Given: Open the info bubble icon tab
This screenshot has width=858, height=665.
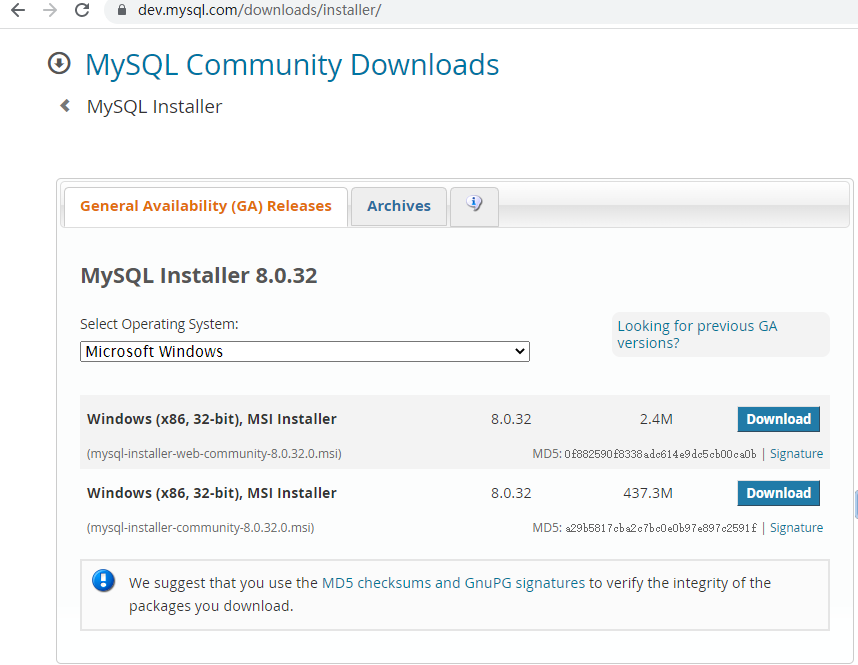Looking at the screenshot, I should [474, 205].
